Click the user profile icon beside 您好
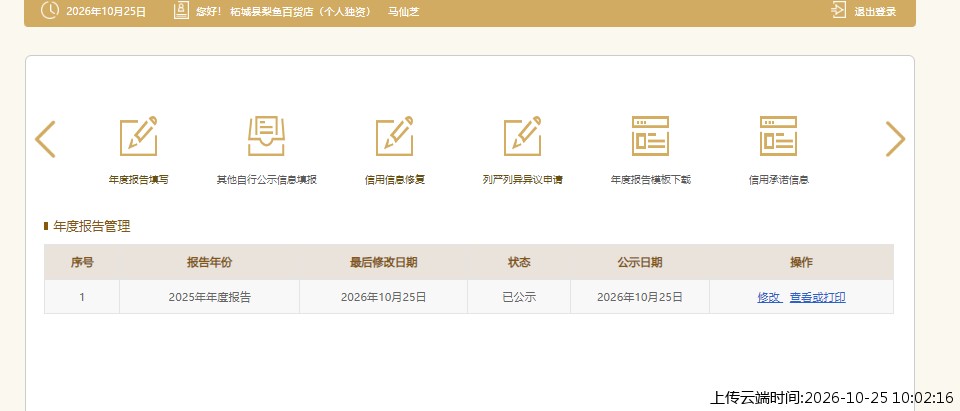Viewport: 960px width, 411px height. [x=181, y=10]
